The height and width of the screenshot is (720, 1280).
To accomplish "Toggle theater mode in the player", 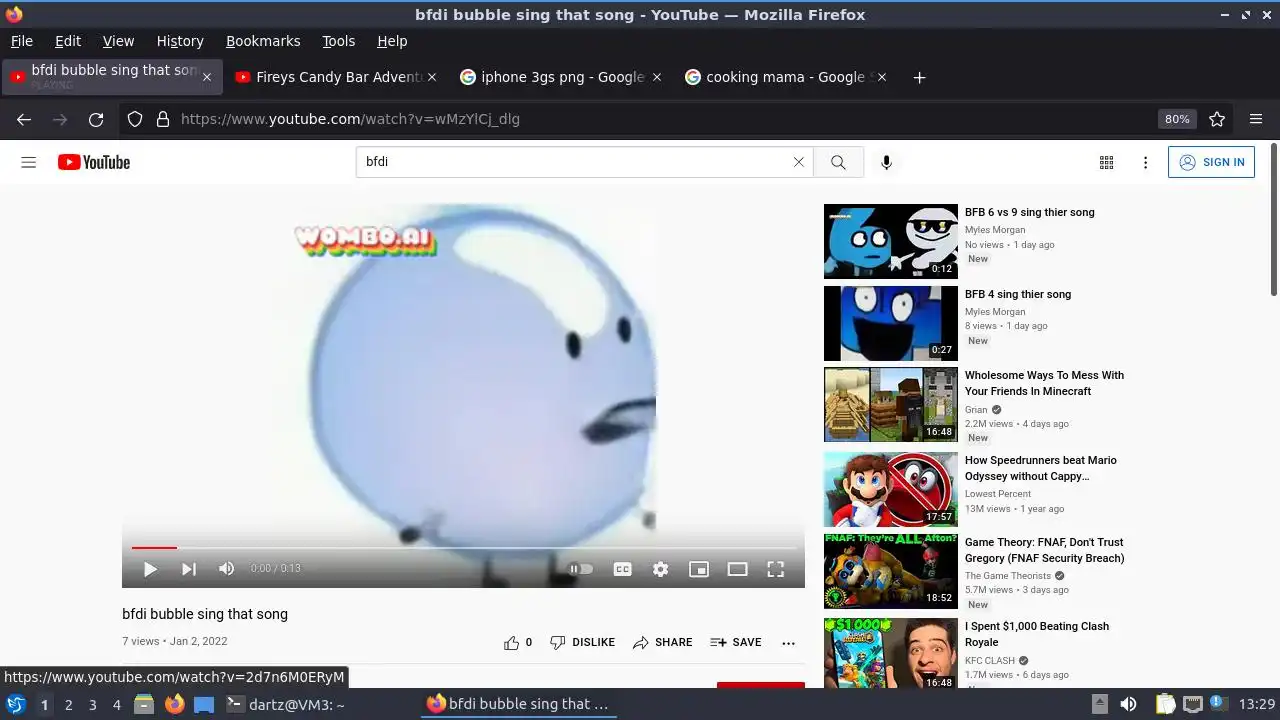I will [x=737, y=569].
